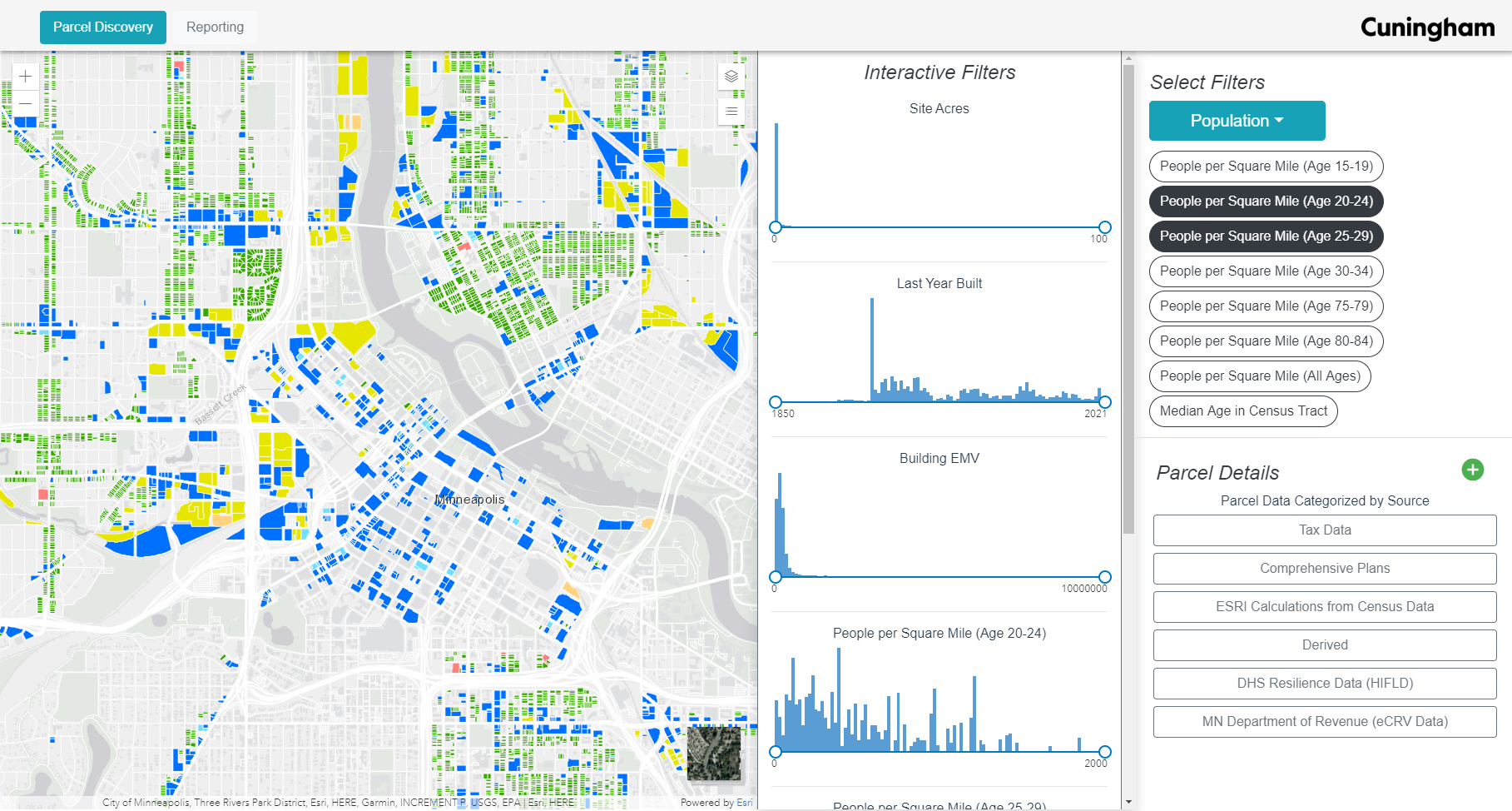Click the Site Acres histogram chart
Screen dimensions: 1512x811
pyautogui.click(x=940, y=175)
